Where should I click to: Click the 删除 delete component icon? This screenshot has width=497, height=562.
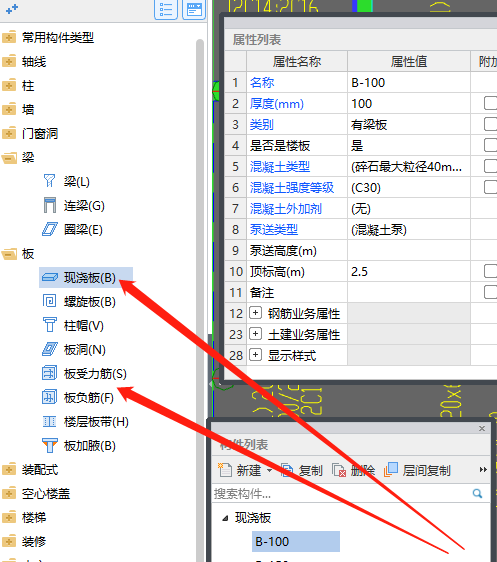339,470
